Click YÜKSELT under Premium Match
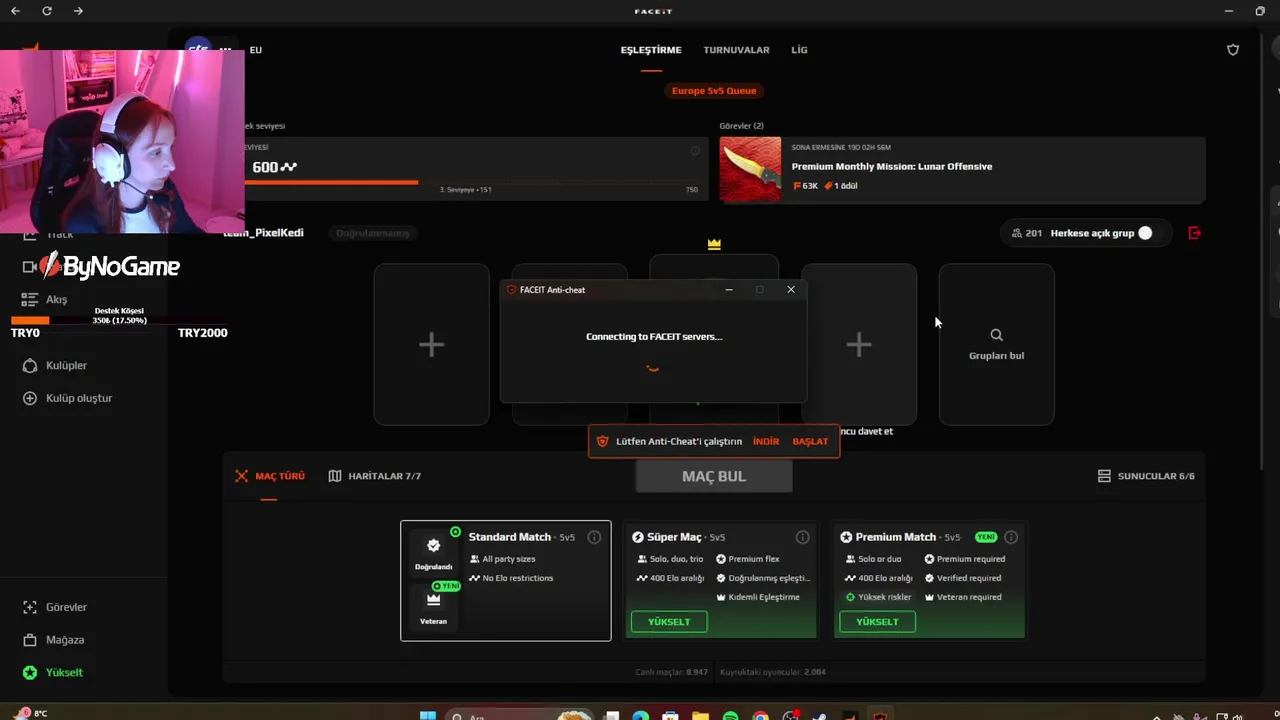Image resolution: width=1280 pixels, height=720 pixels. click(877, 622)
